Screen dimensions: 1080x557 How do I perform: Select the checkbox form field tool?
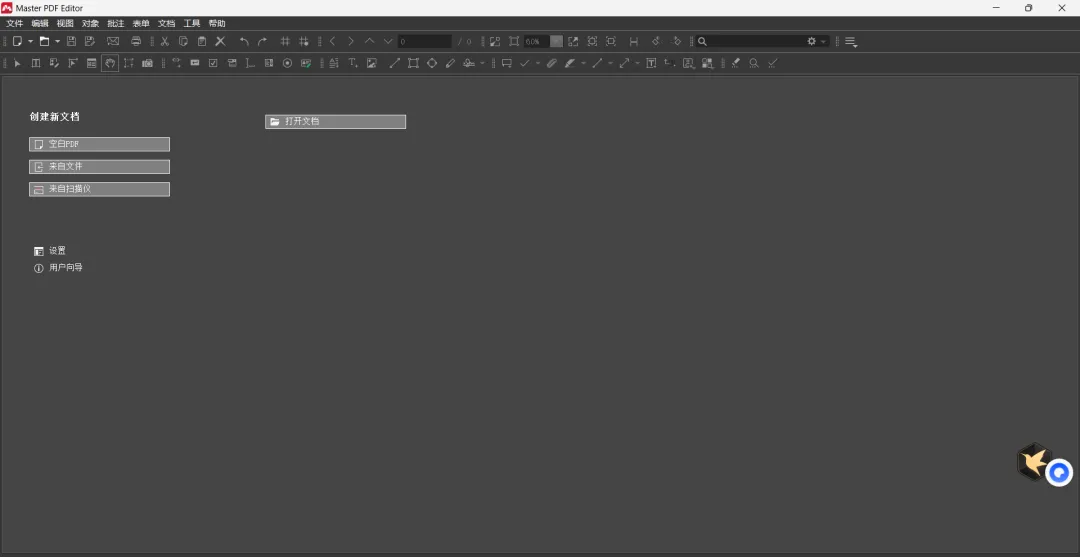click(x=213, y=63)
